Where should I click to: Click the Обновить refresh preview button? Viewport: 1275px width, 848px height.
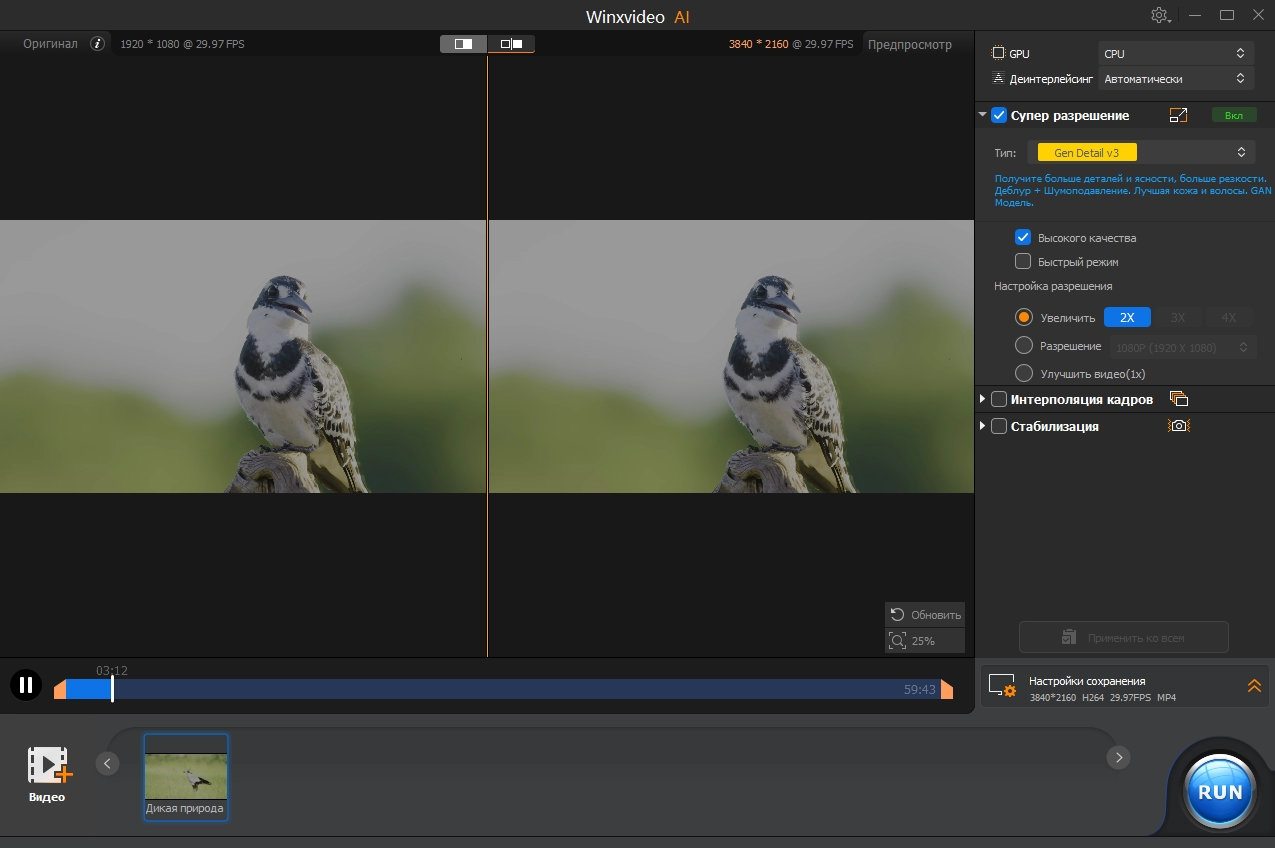click(925, 615)
